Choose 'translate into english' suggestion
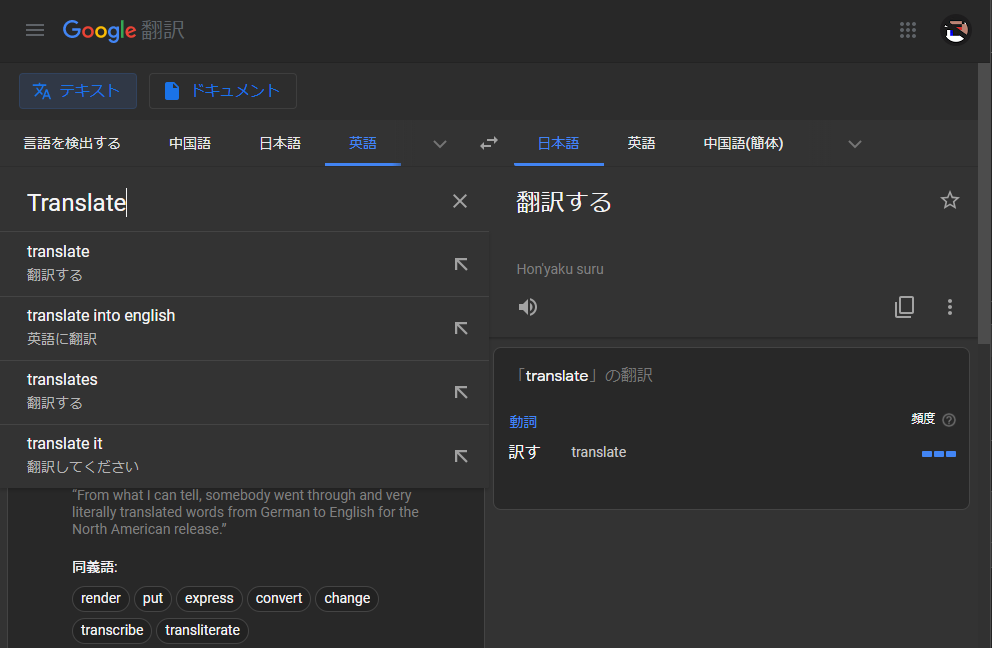Screen dimensions: 992x648 pos(244,328)
